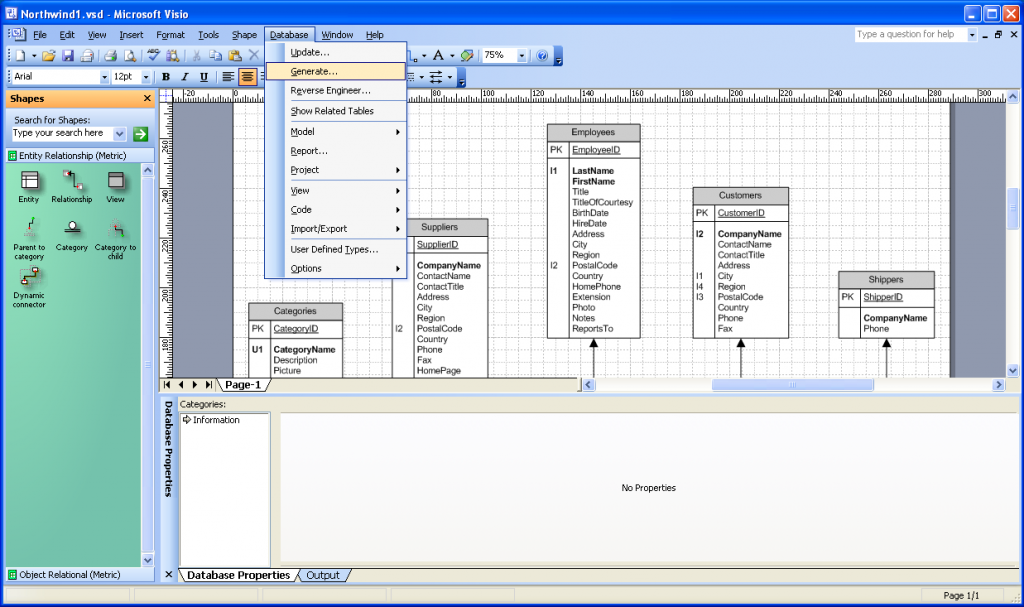Choose the Dynamic connector shape
This screenshot has height=607, width=1024.
point(29,287)
